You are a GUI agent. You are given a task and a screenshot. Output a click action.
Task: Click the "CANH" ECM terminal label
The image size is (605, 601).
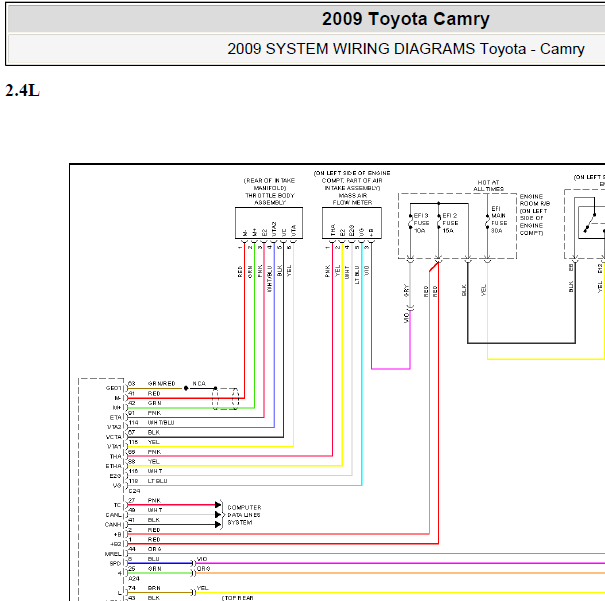tap(113, 525)
